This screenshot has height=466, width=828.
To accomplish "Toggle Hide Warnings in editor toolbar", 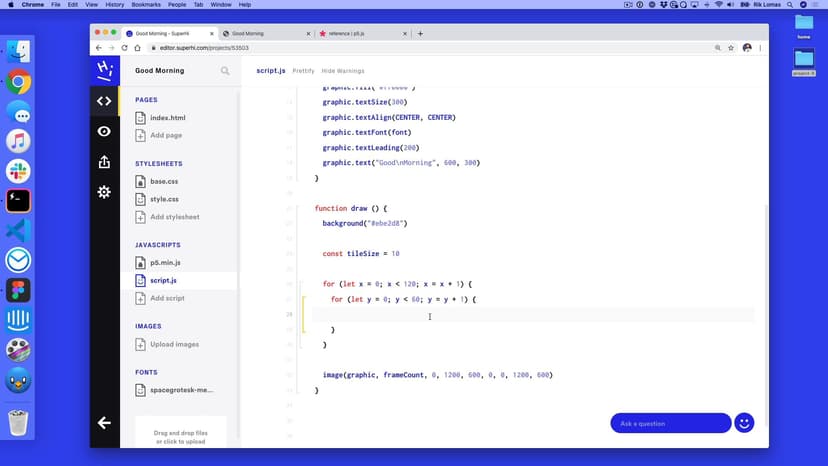I will pos(342,71).
